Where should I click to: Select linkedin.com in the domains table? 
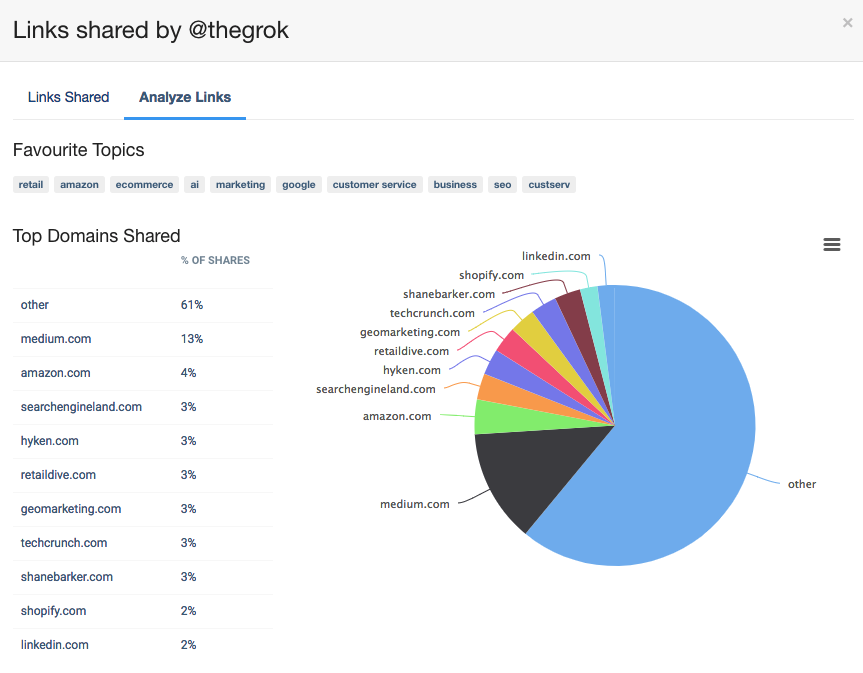54,645
